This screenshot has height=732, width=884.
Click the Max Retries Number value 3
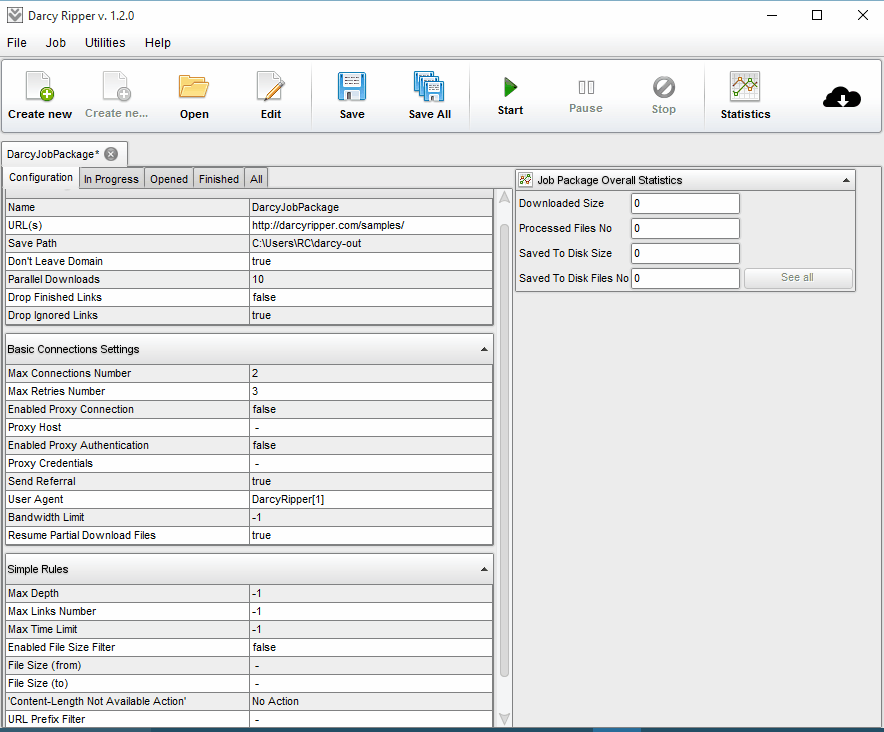point(255,391)
